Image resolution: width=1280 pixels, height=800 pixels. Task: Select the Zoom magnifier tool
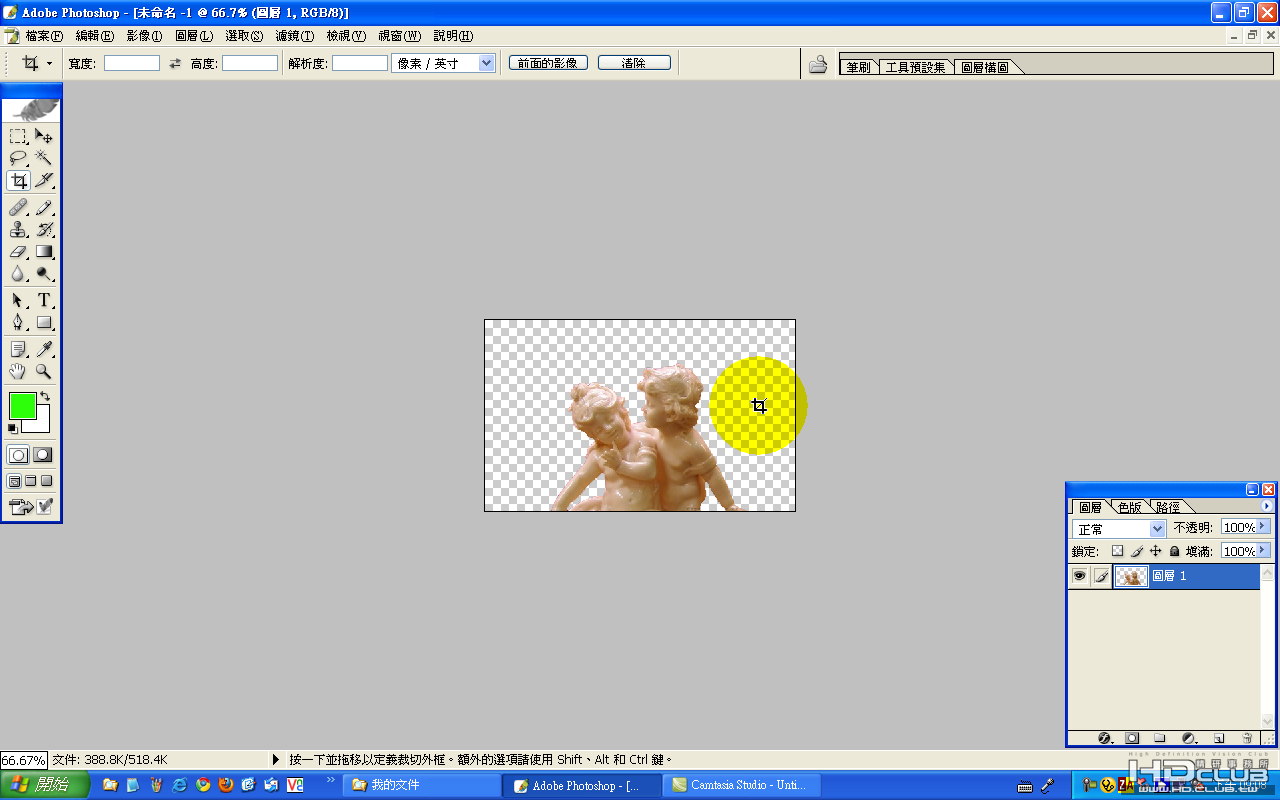(44, 371)
